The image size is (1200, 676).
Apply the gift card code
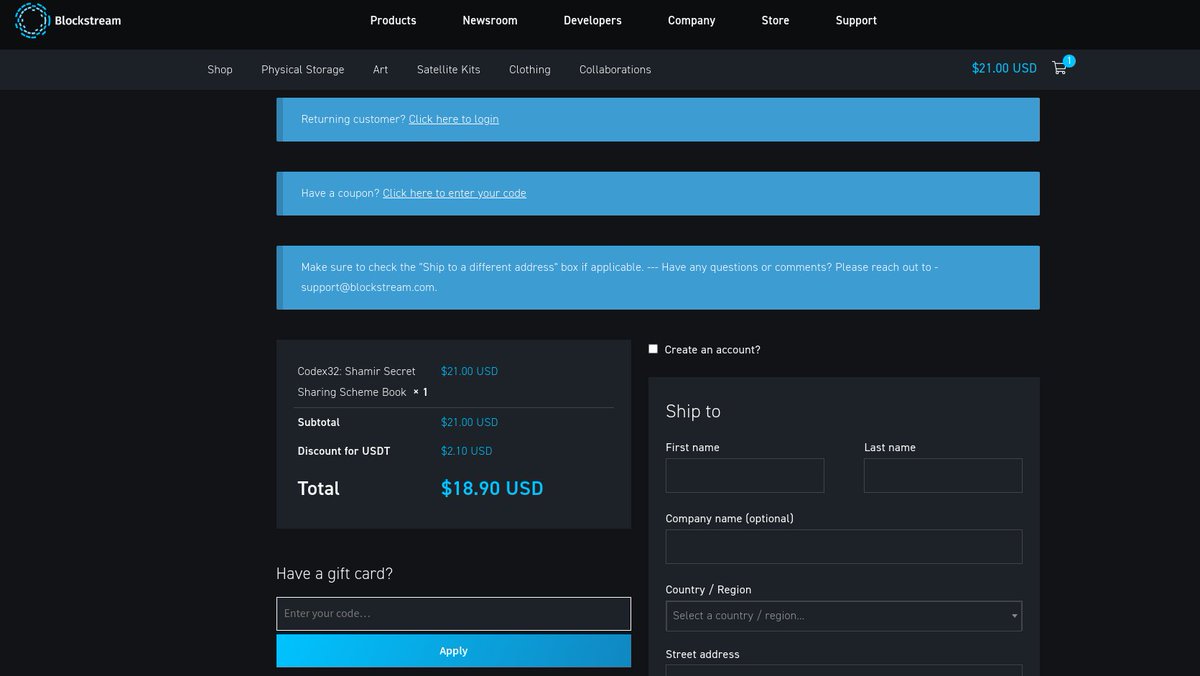[454, 650]
